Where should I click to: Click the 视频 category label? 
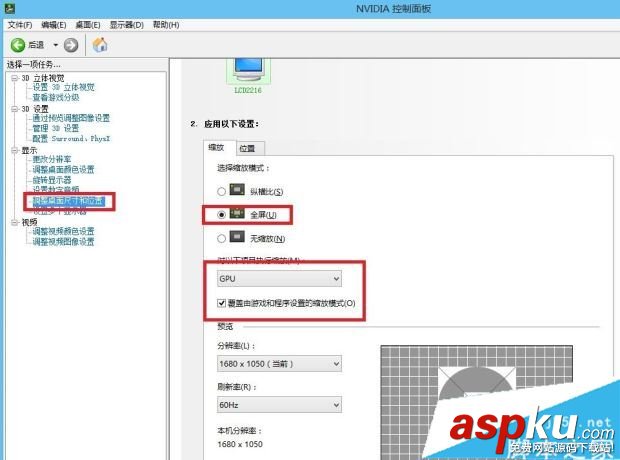[x=29, y=223]
